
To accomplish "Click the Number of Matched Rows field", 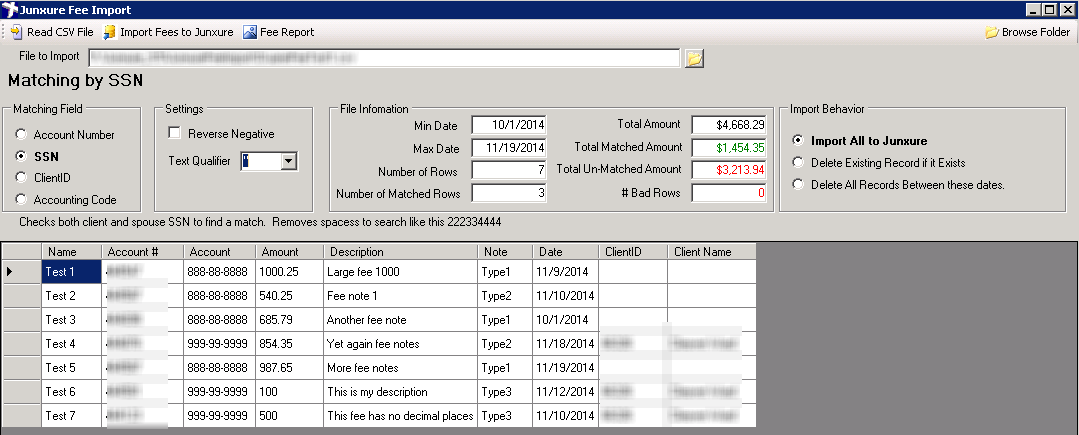I will (x=509, y=193).
